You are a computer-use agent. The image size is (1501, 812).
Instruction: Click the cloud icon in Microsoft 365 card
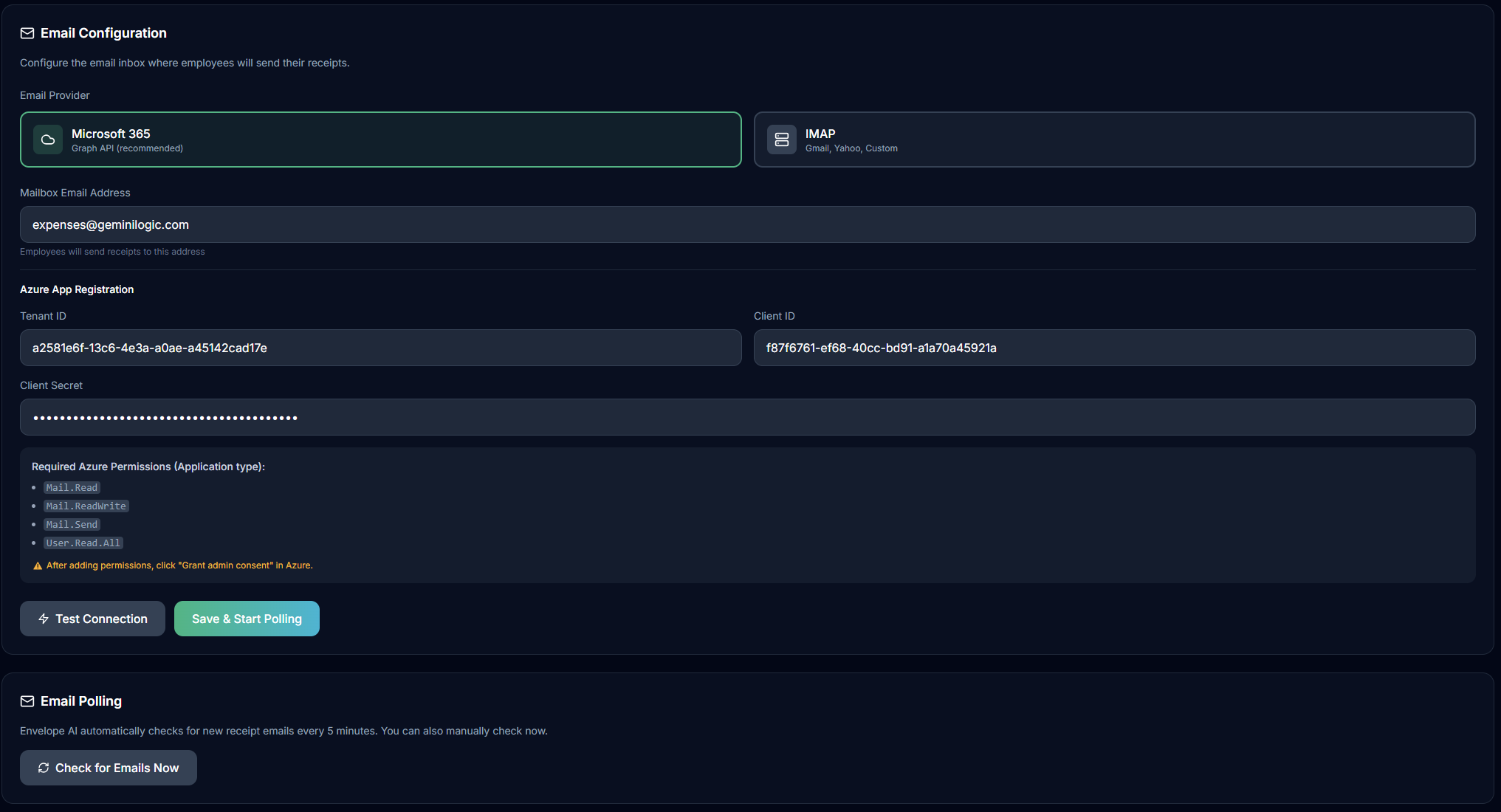click(48, 140)
